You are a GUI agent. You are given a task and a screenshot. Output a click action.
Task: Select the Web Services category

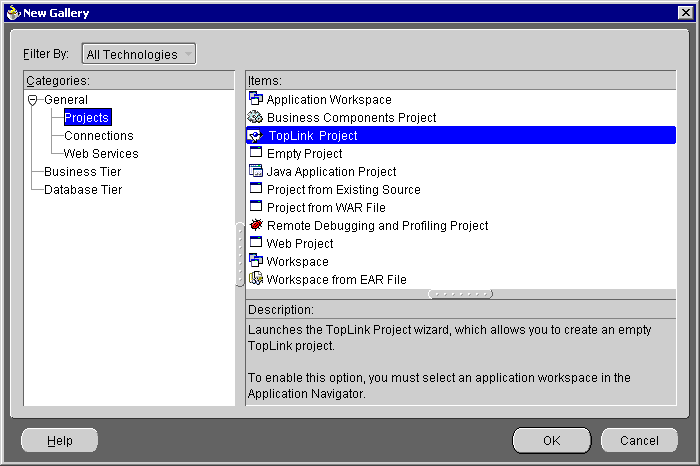click(101, 154)
